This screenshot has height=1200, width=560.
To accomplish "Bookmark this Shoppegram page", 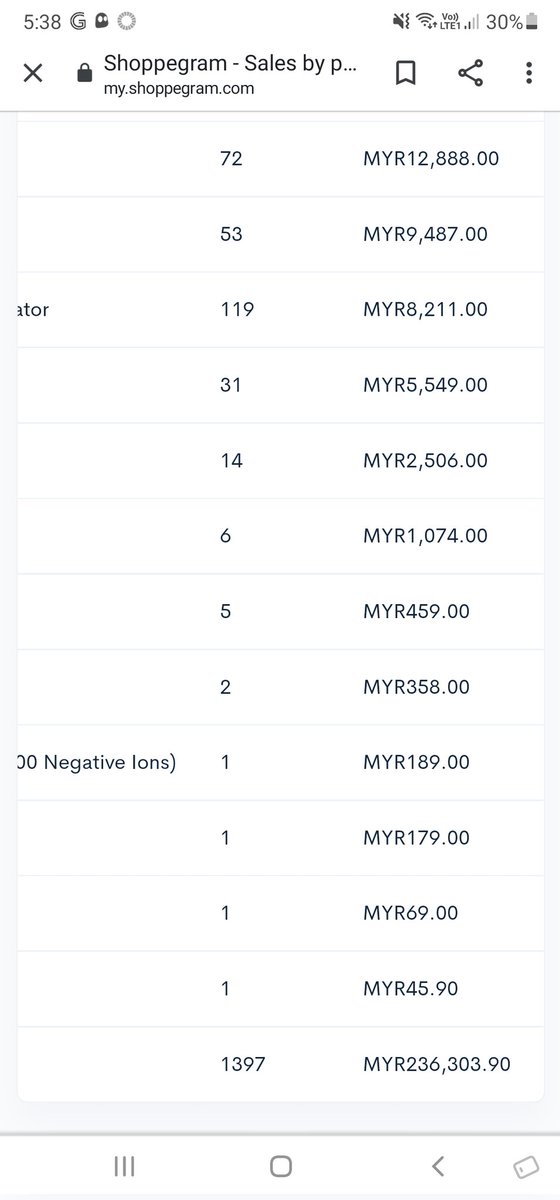I will 406,73.
